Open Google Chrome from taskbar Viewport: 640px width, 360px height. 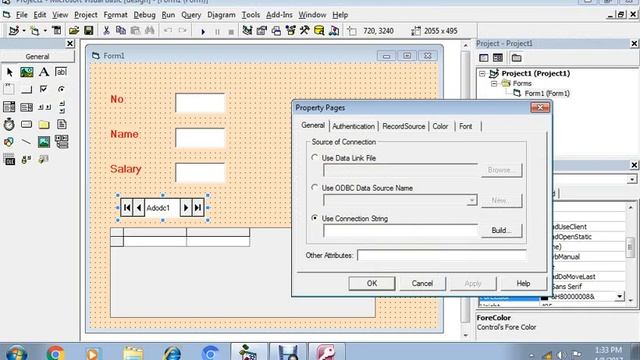[x=56, y=353]
